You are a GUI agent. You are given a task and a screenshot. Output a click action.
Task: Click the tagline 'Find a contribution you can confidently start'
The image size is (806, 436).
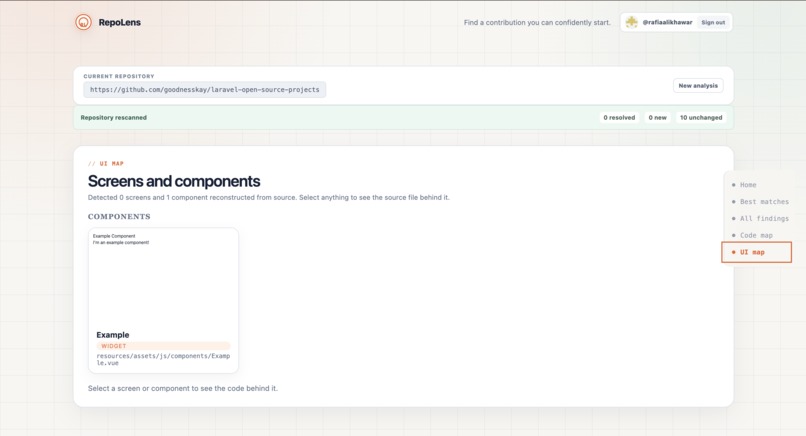coord(537,23)
